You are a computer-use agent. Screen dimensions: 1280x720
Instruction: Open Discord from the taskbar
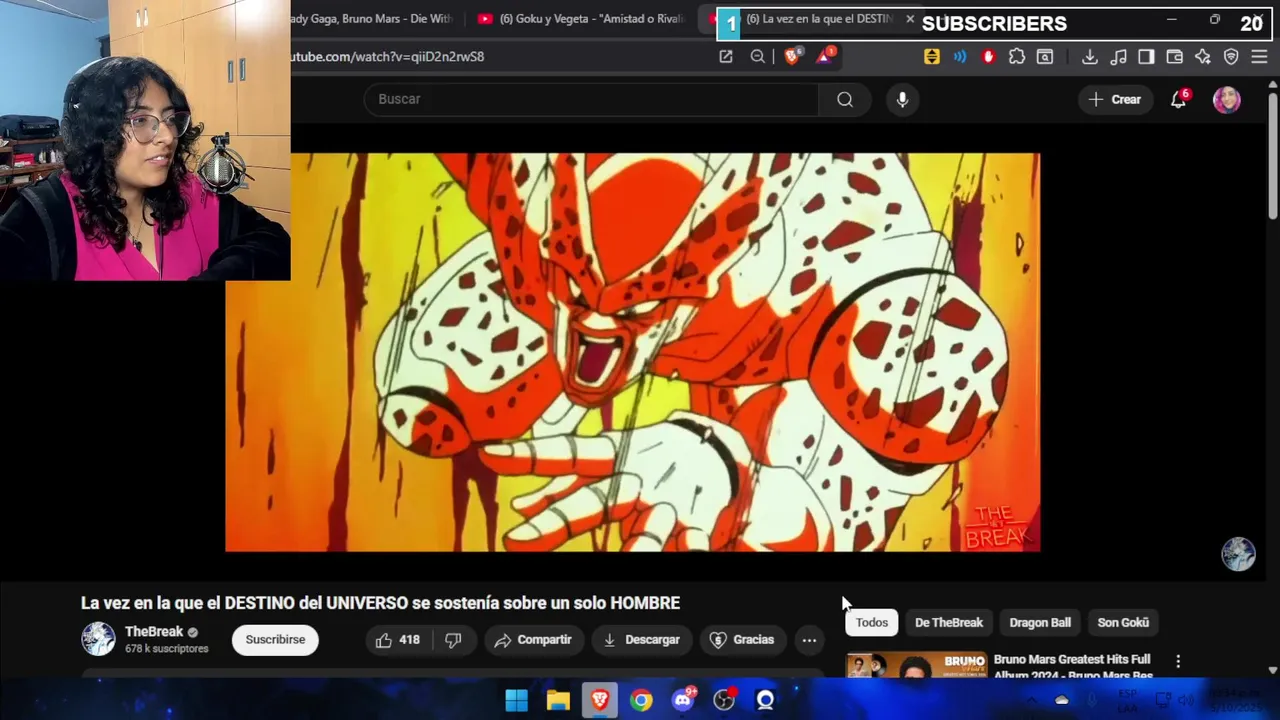pos(683,700)
